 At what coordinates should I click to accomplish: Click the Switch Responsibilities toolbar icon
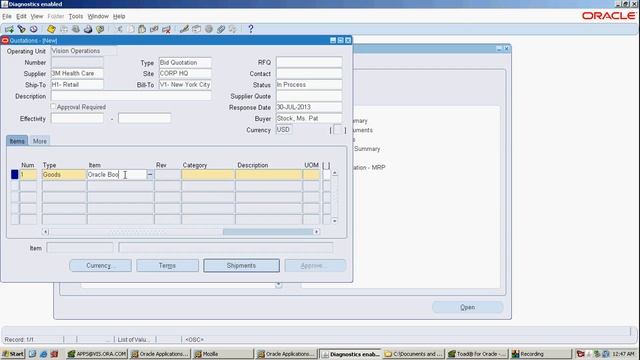pos(76,29)
